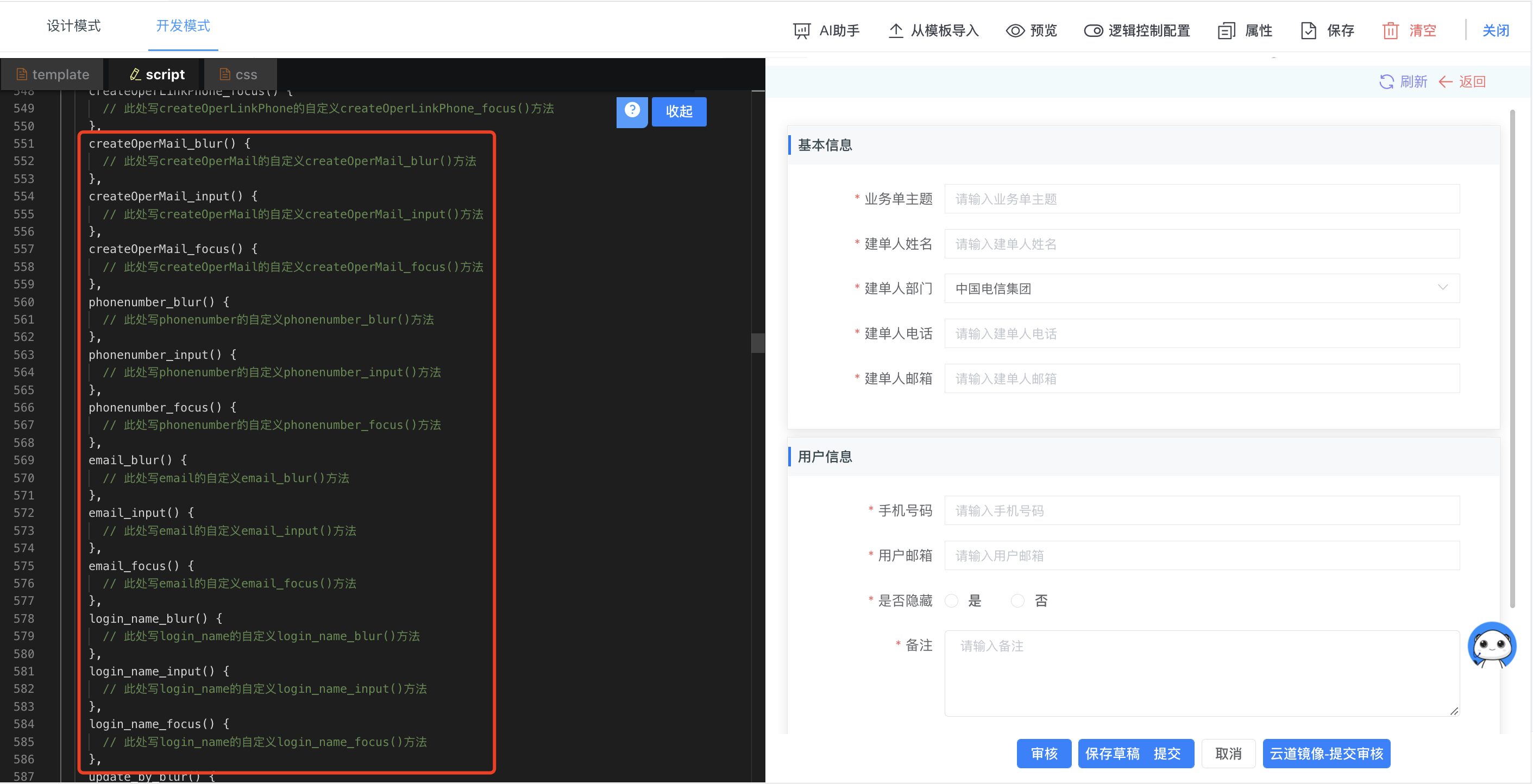
Task: Click code line login_name_blur() {
Action: pyautogui.click(x=155, y=618)
